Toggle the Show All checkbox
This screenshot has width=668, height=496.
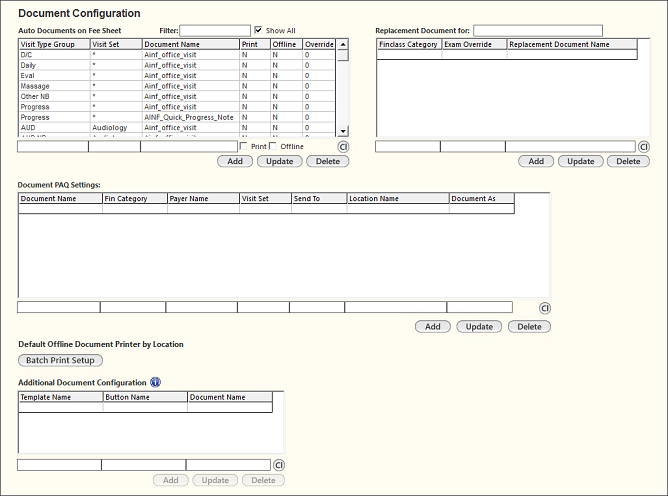pos(258,30)
